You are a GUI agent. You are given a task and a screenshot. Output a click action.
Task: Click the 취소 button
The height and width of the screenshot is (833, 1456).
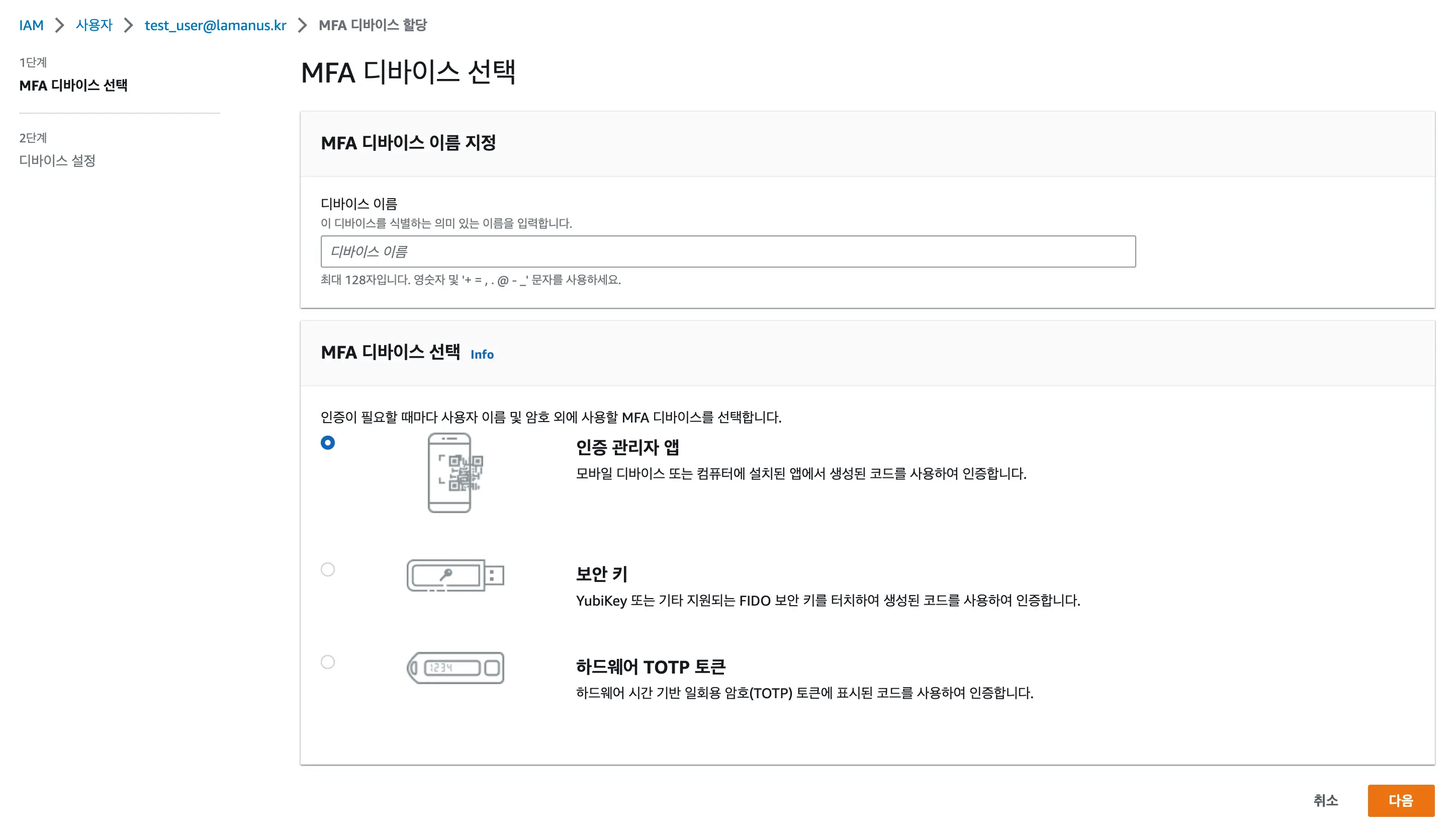(x=1326, y=800)
